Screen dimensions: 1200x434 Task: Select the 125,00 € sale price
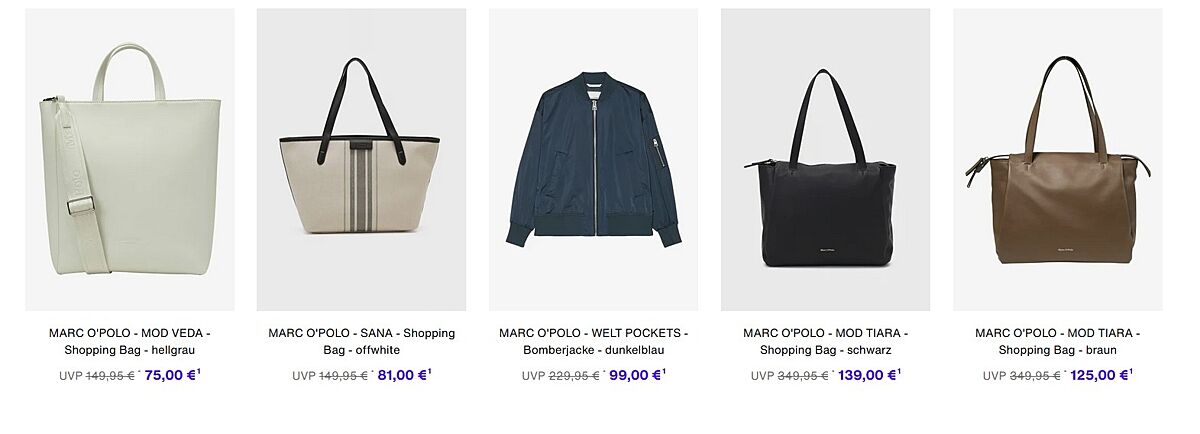[x=1098, y=376]
